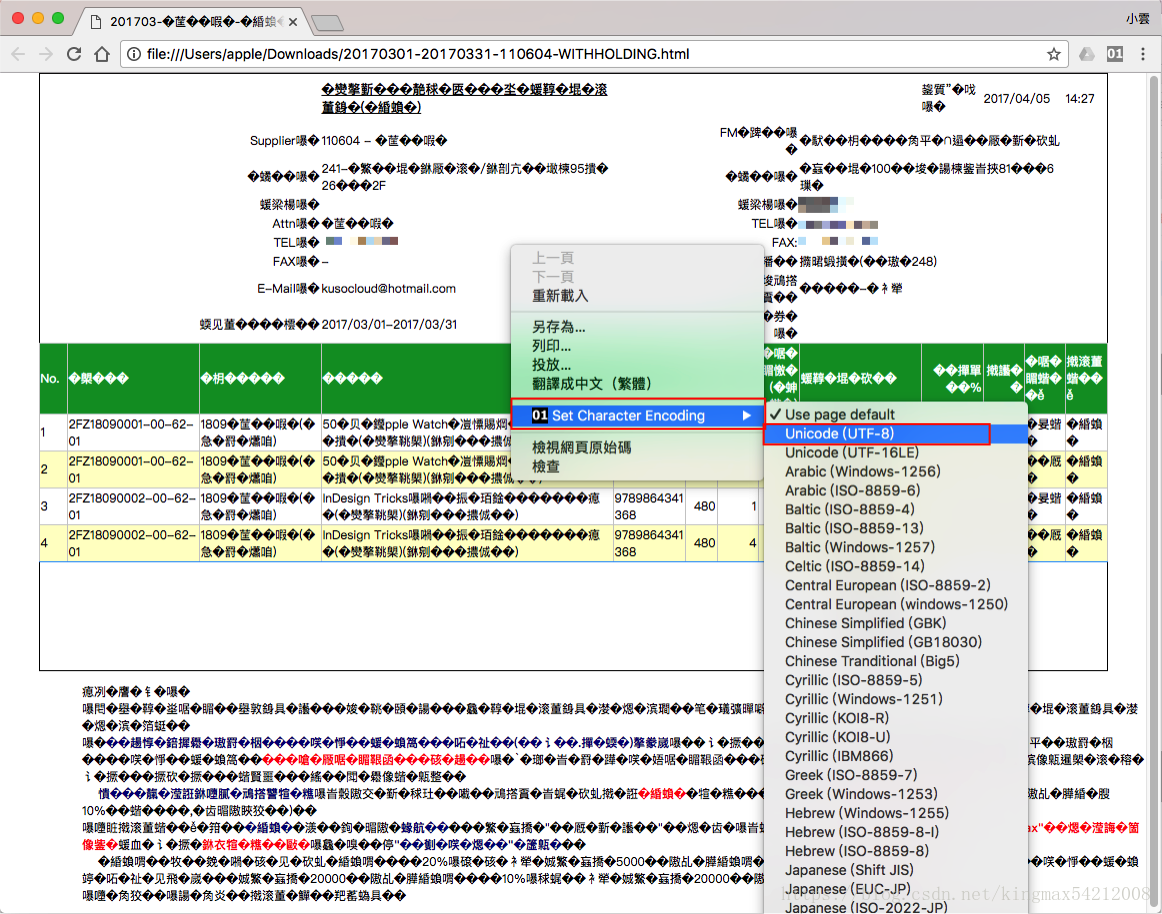Choose 檢查 from context menu
The height and width of the screenshot is (914, 1162).
tap(546, 467)
